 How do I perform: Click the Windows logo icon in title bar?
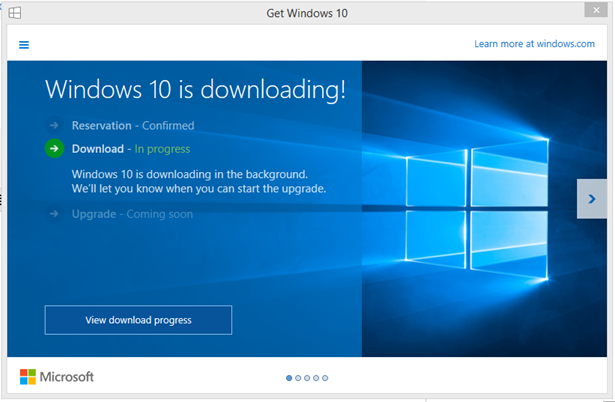pos(15,13)
